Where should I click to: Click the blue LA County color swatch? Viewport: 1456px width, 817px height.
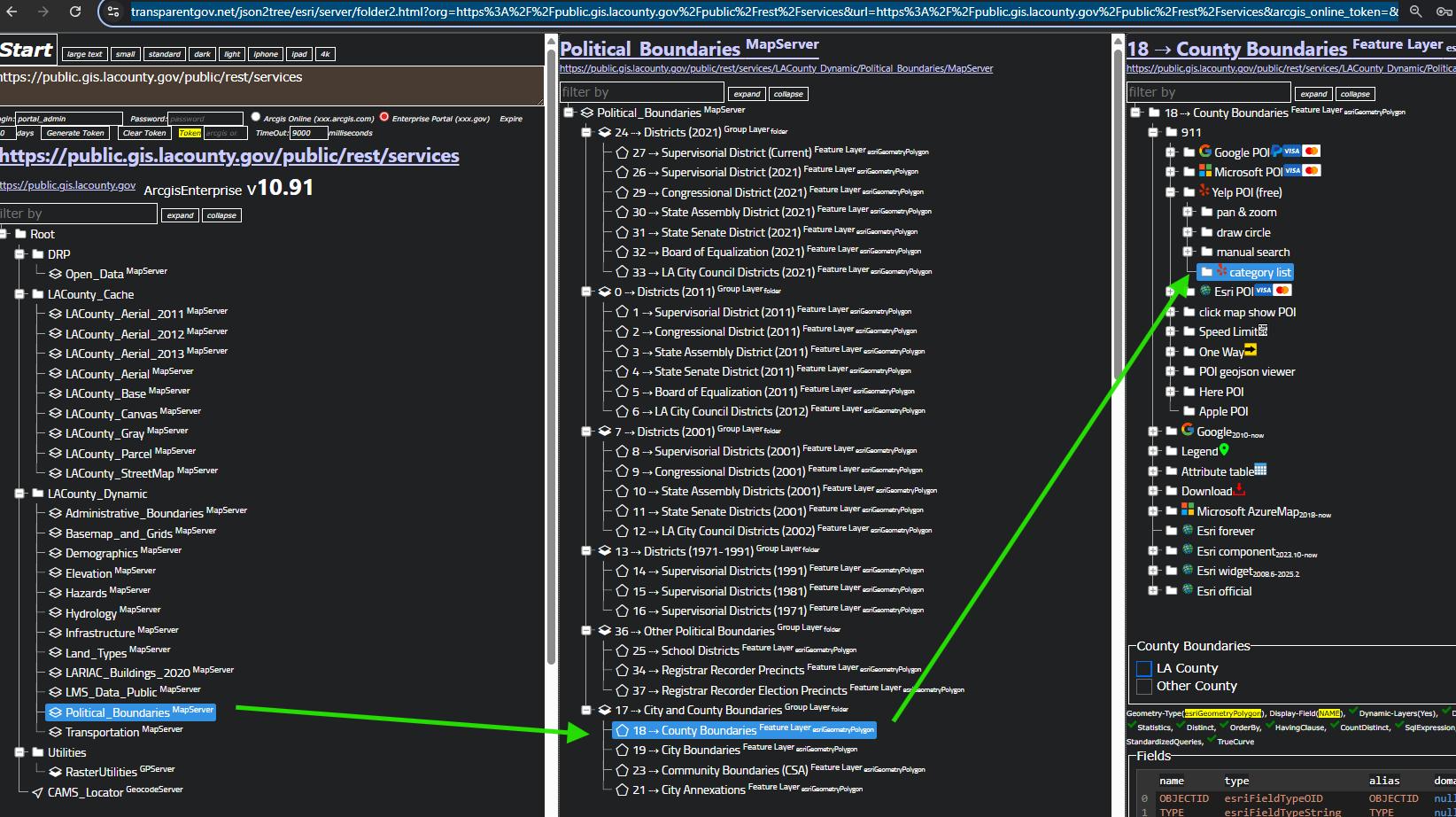pos(1143,668)
